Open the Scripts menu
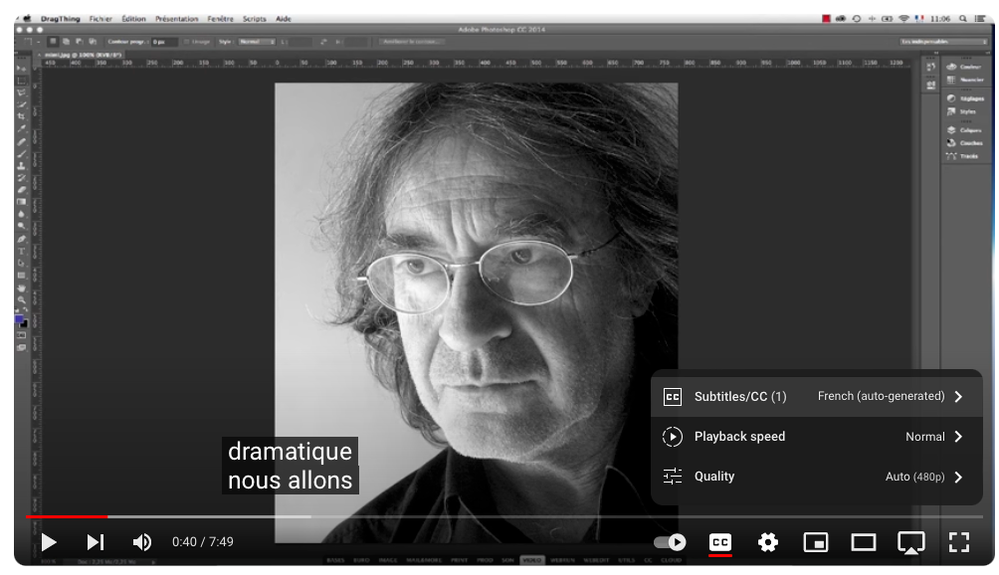 point(254,18)
